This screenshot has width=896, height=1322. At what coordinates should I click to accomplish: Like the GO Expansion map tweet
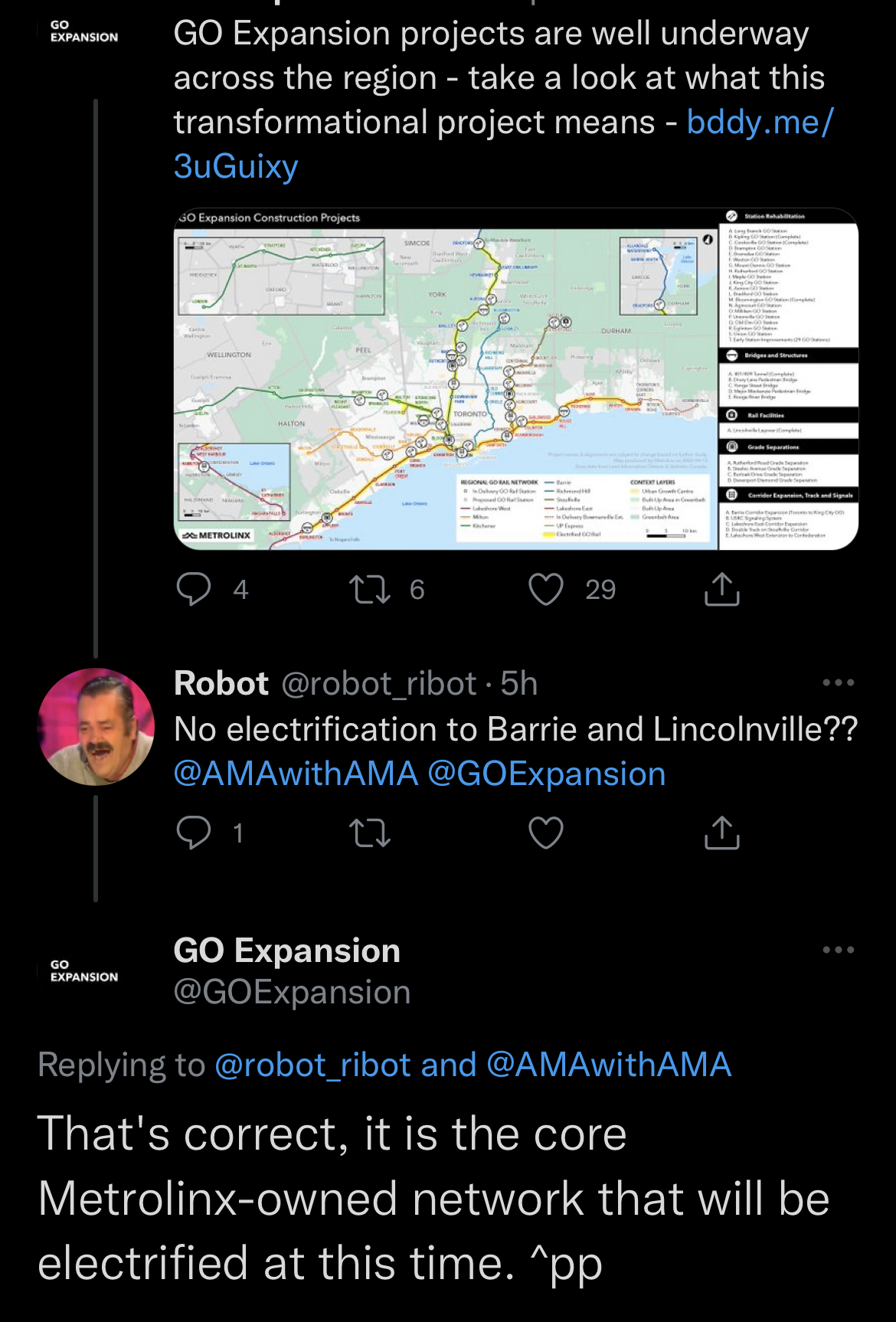pyautogui.click(x=546, y=589)
